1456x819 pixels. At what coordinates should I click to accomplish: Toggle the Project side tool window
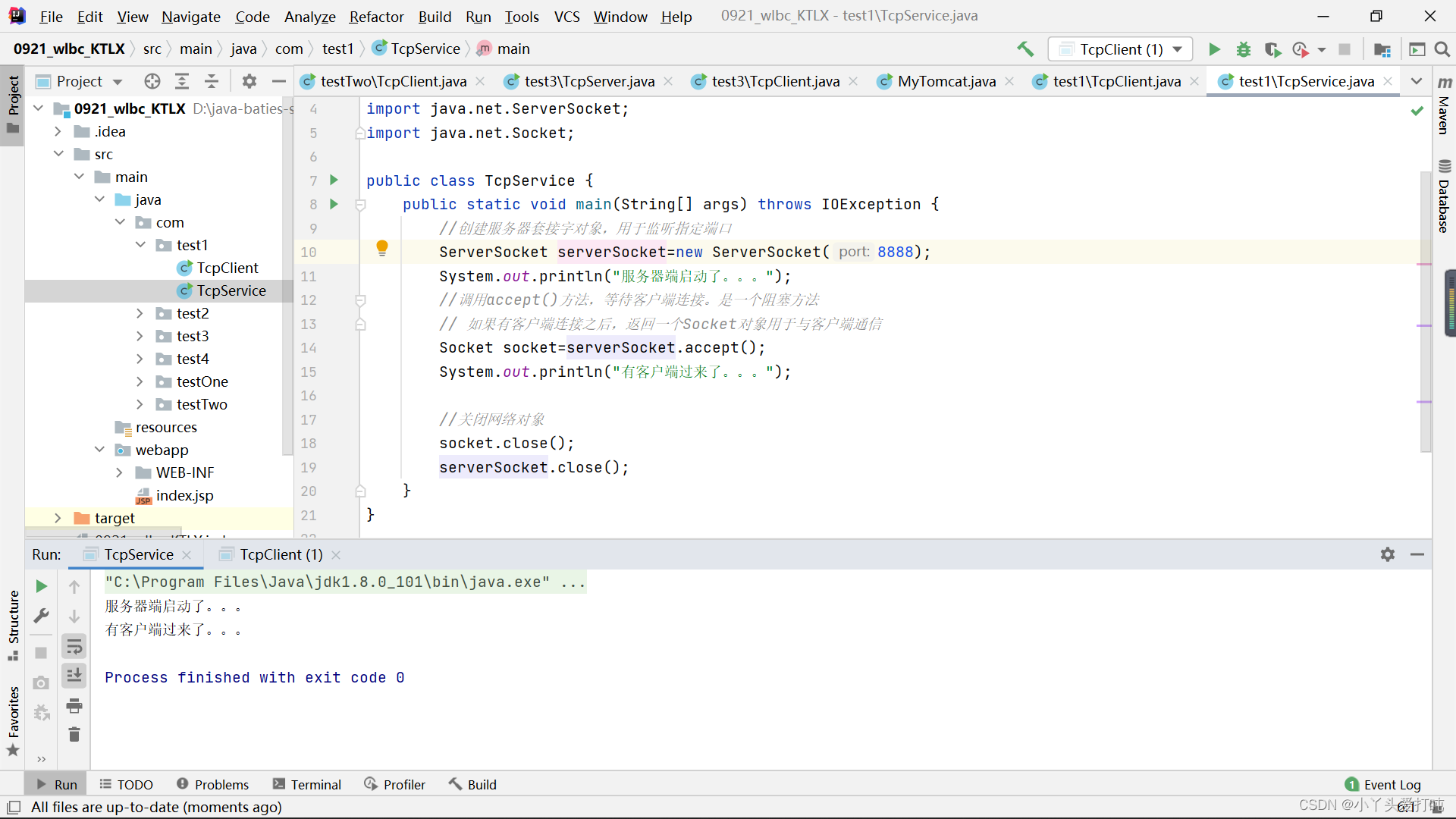click(x=13, y=105)
